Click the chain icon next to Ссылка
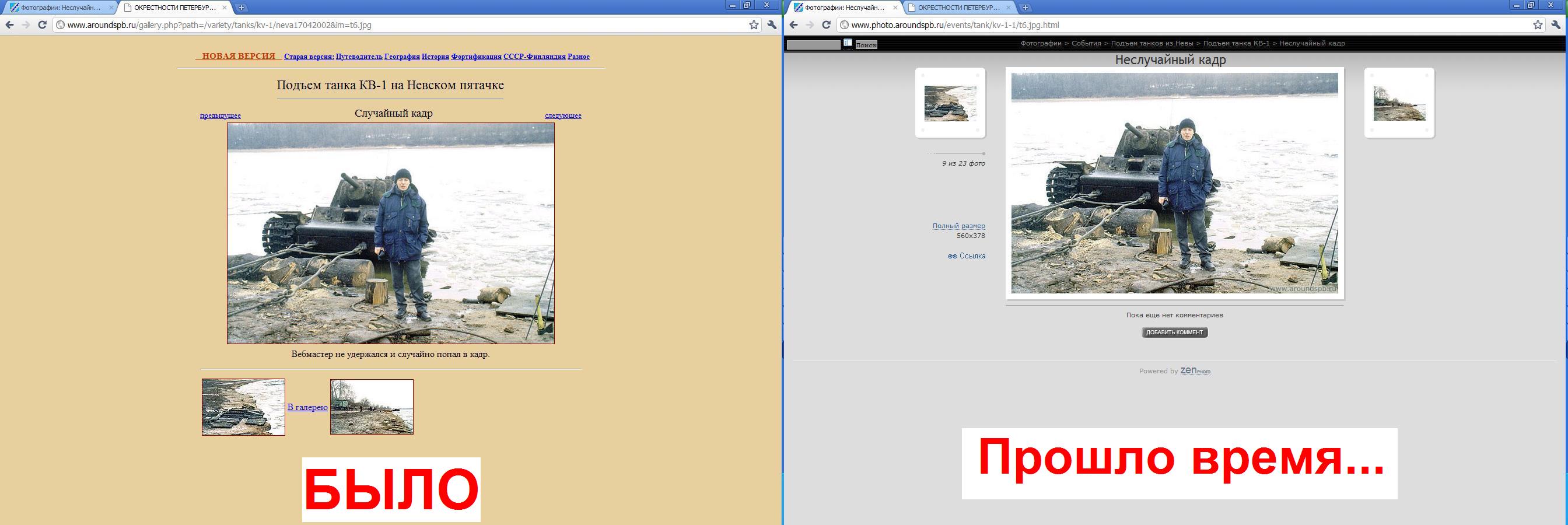This screenshot has height=525, width=1568. tap(952, 257)
